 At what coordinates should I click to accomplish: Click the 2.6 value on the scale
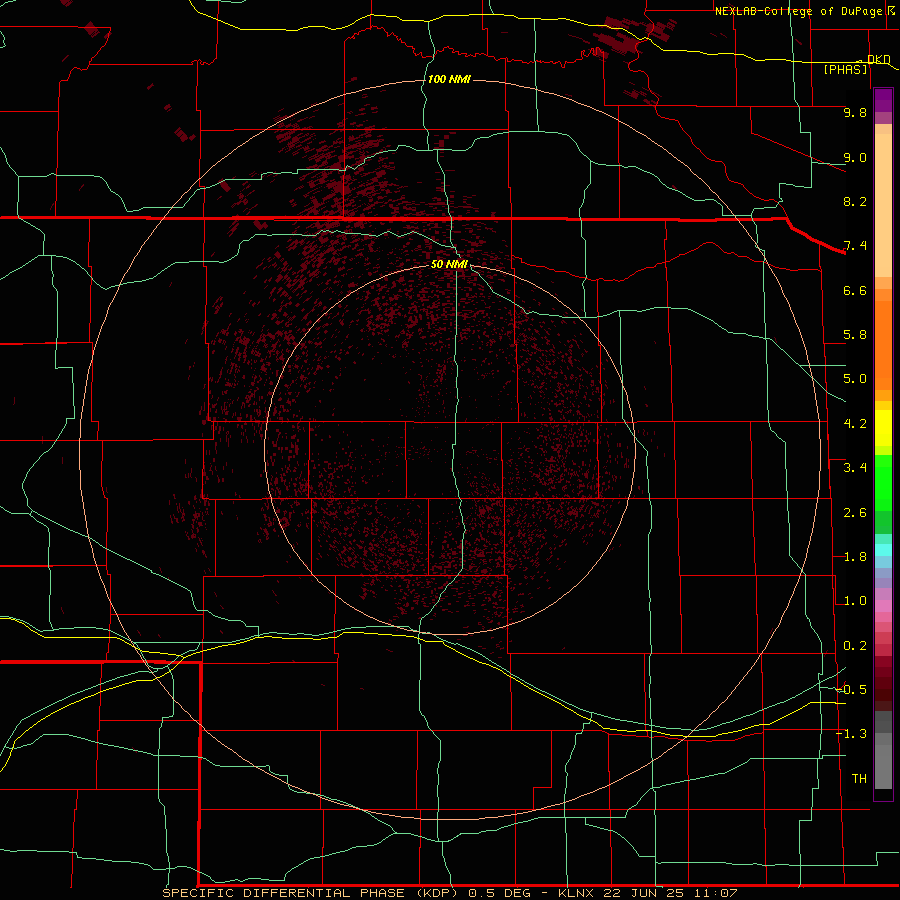[855, 513]
